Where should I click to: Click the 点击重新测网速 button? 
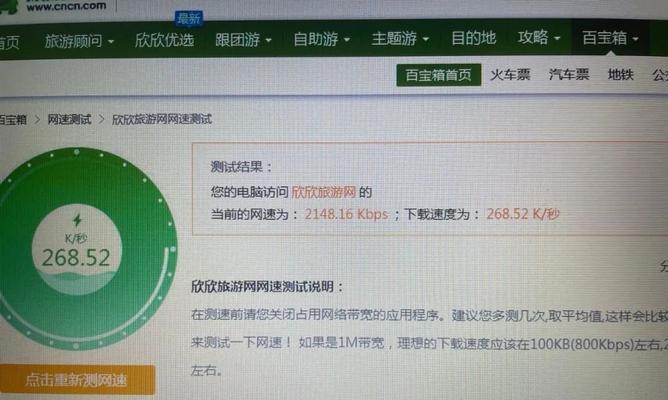(77, 379)
